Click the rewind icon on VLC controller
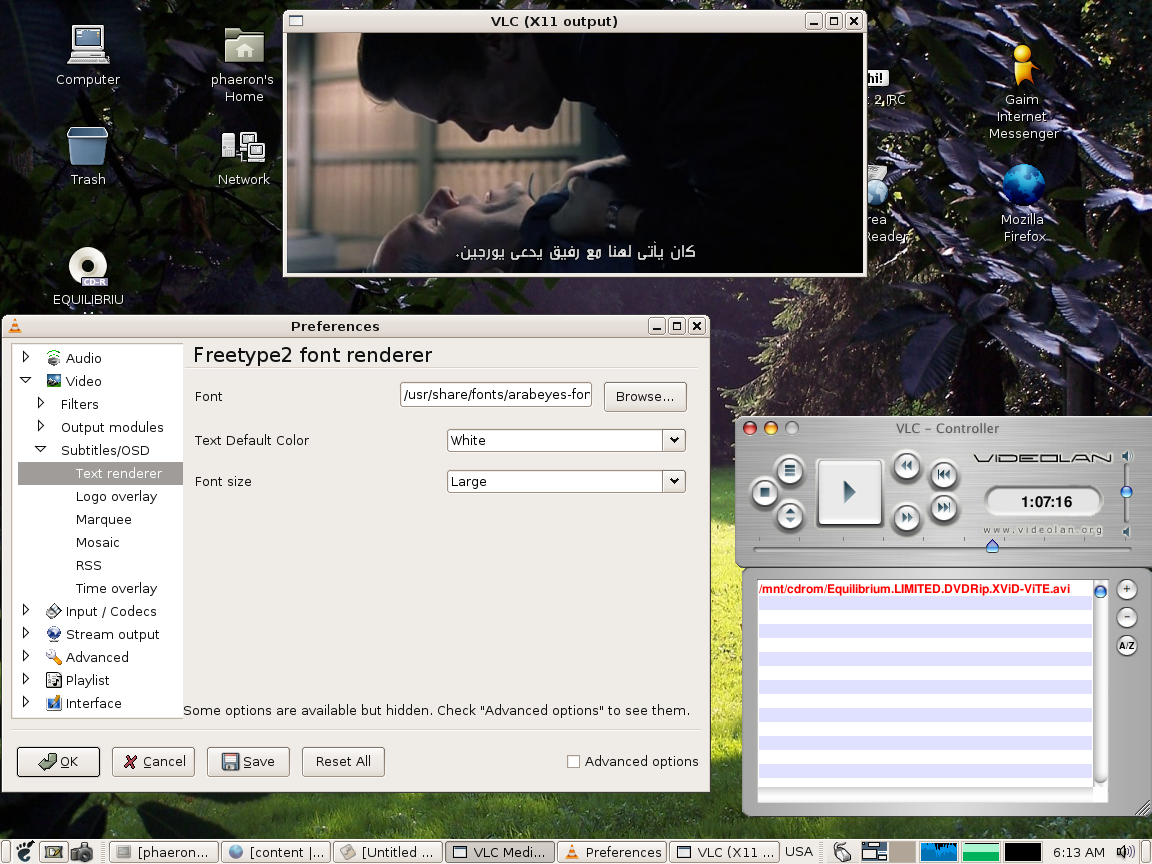This screenshot has height=864, width=1152. (906, 466)
